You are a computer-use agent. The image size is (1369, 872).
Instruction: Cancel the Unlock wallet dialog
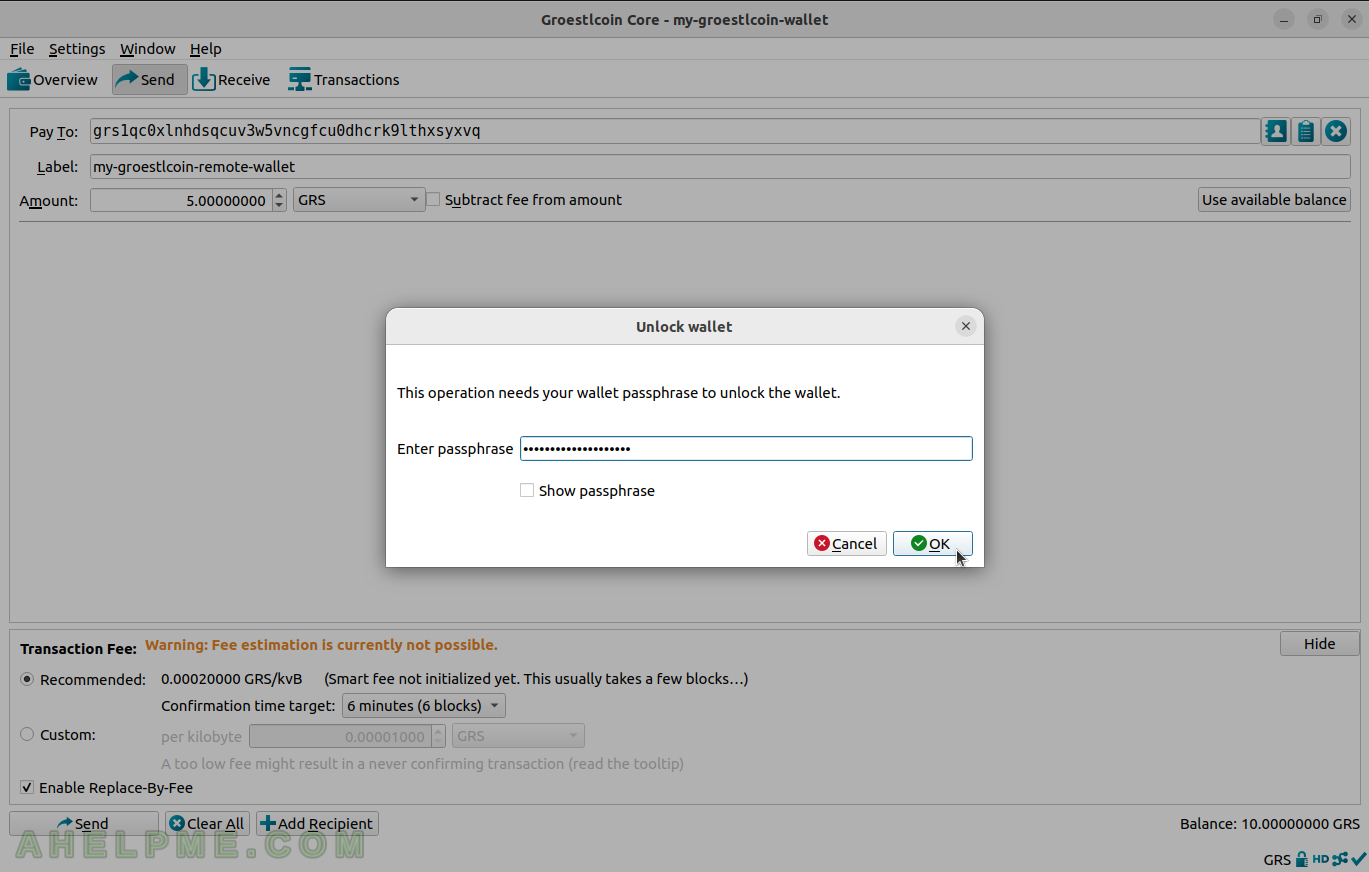coord(846,543)
